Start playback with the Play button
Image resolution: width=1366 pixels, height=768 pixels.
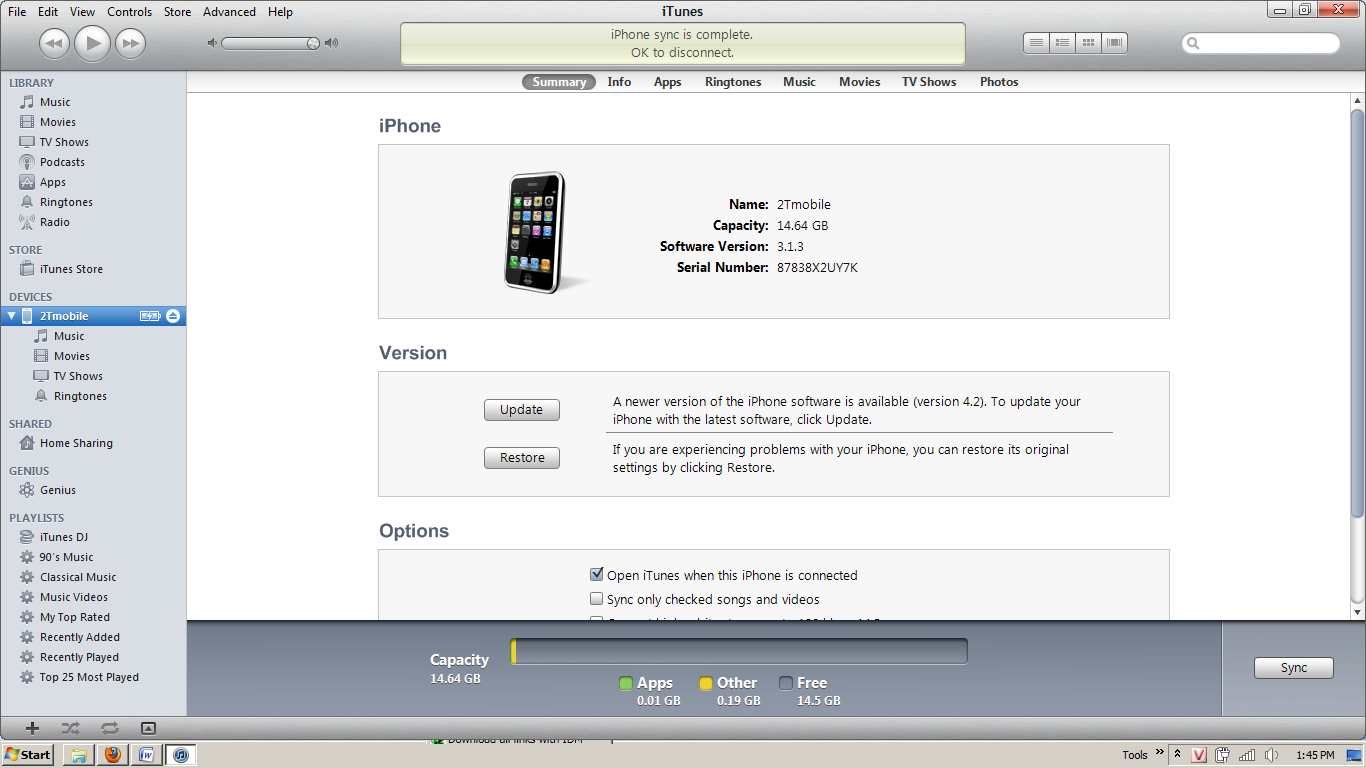click(x=92, y=43)
